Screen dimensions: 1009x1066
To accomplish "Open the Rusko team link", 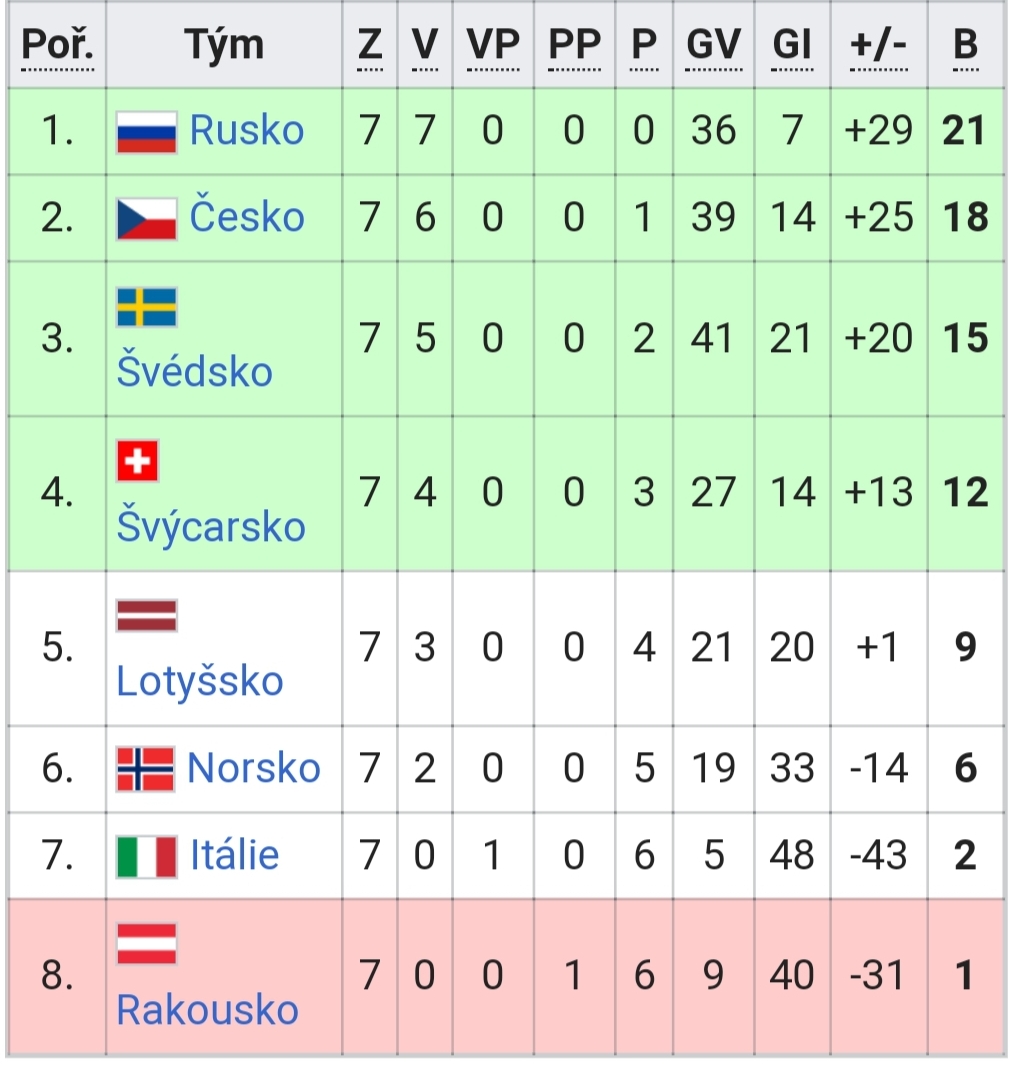I will [246, 130].
